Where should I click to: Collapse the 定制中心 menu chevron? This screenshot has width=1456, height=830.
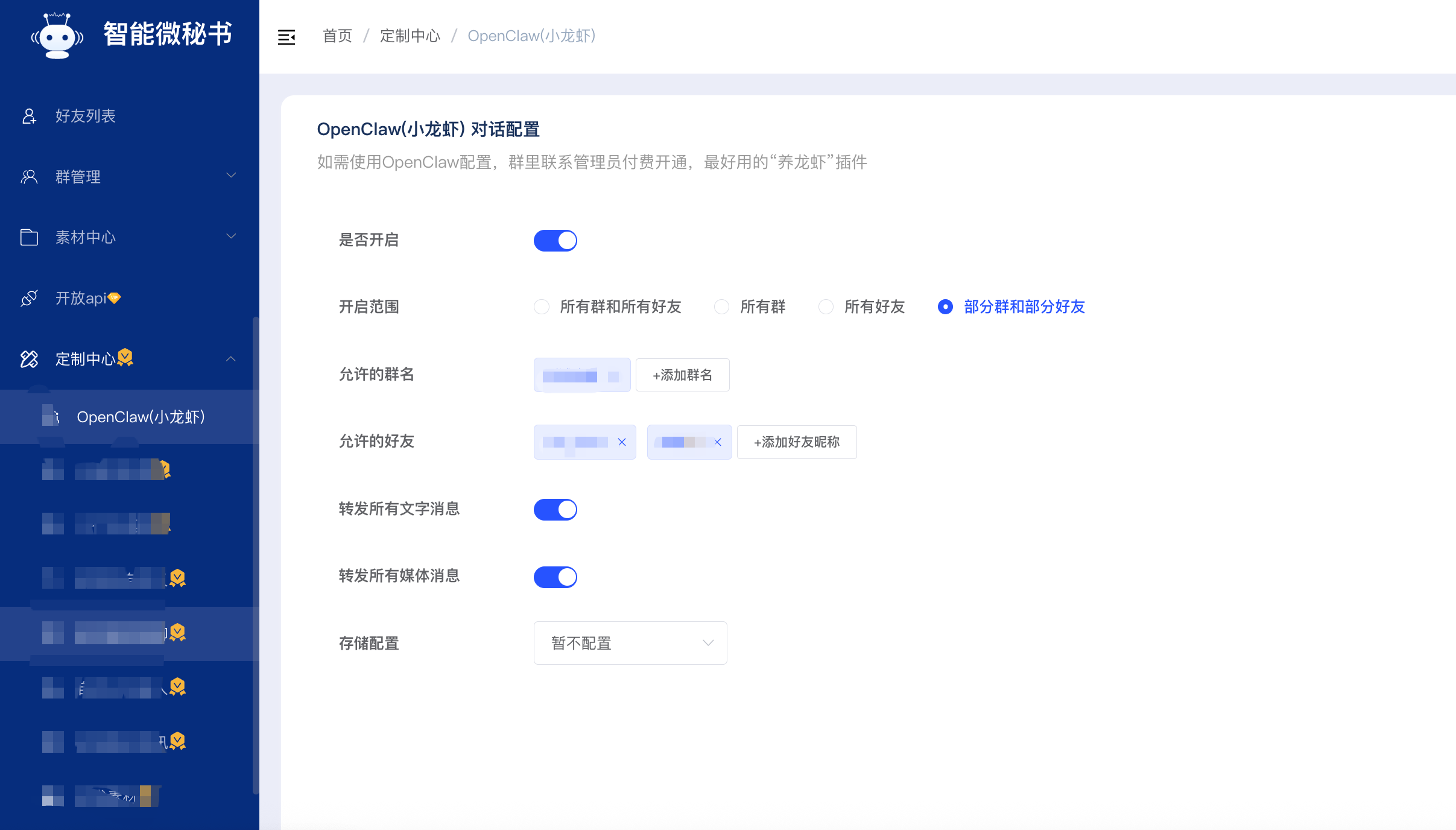tap(231, 359)
